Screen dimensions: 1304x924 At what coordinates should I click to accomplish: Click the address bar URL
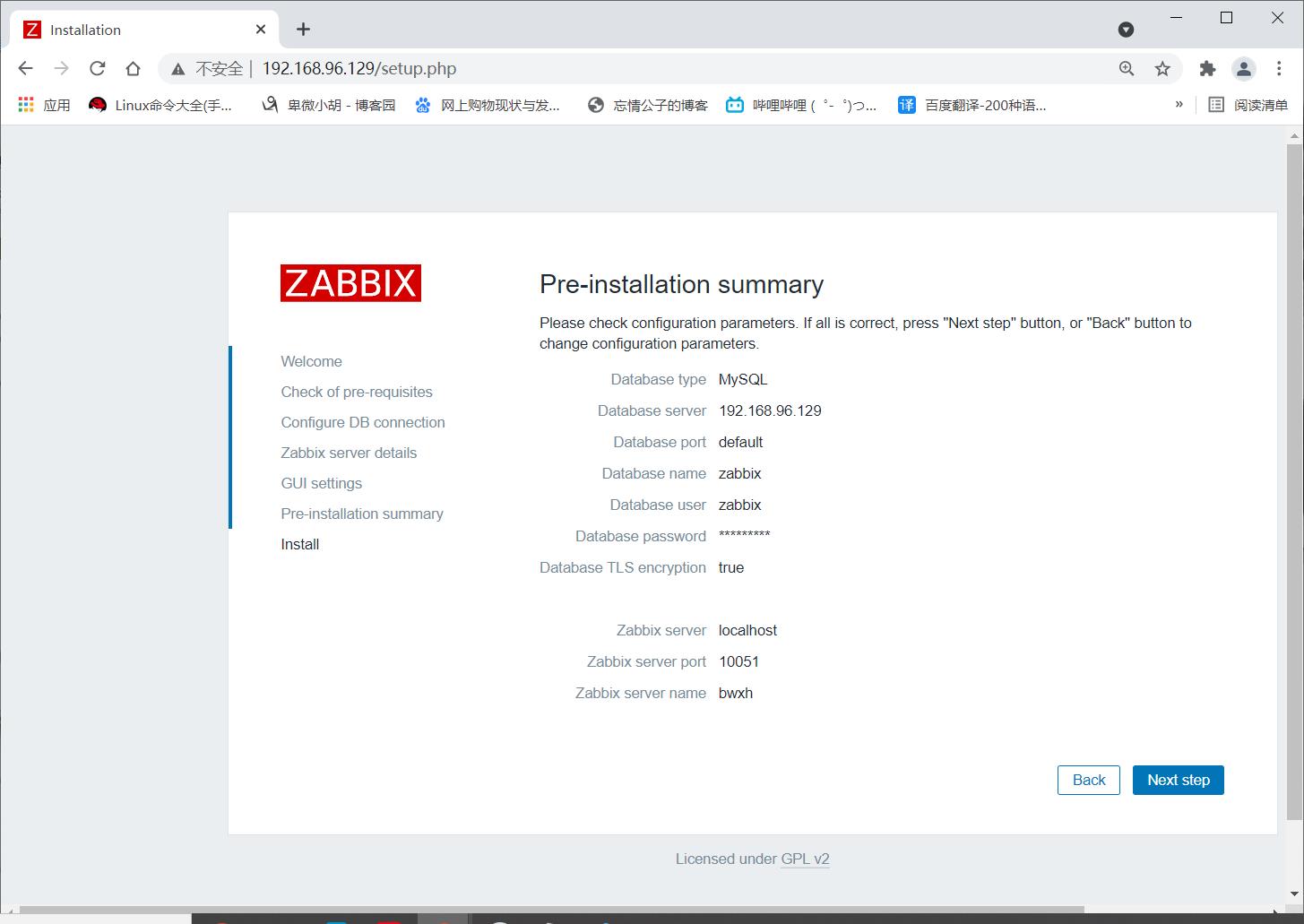tap(359, 68)
